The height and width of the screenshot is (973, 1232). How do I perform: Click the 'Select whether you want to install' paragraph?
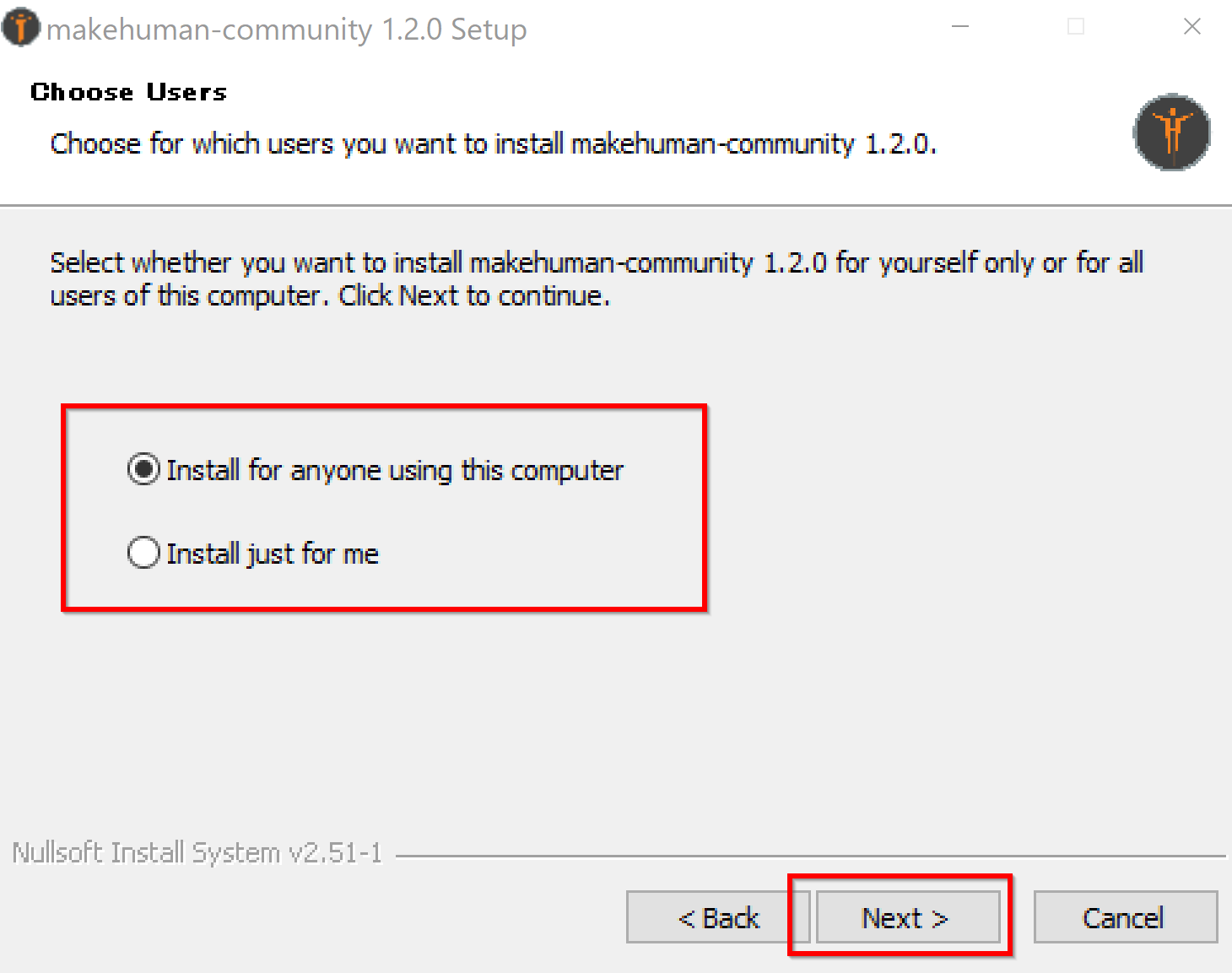tap(597, 278)
